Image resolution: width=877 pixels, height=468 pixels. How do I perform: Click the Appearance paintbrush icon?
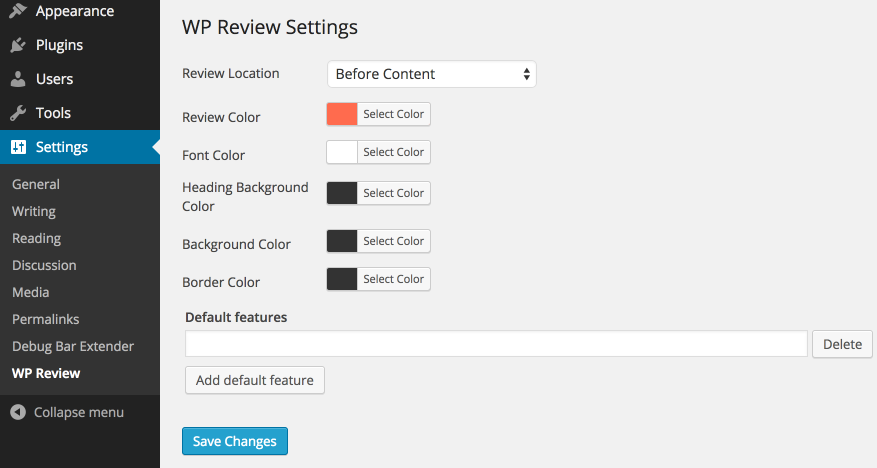coord(18,12)
